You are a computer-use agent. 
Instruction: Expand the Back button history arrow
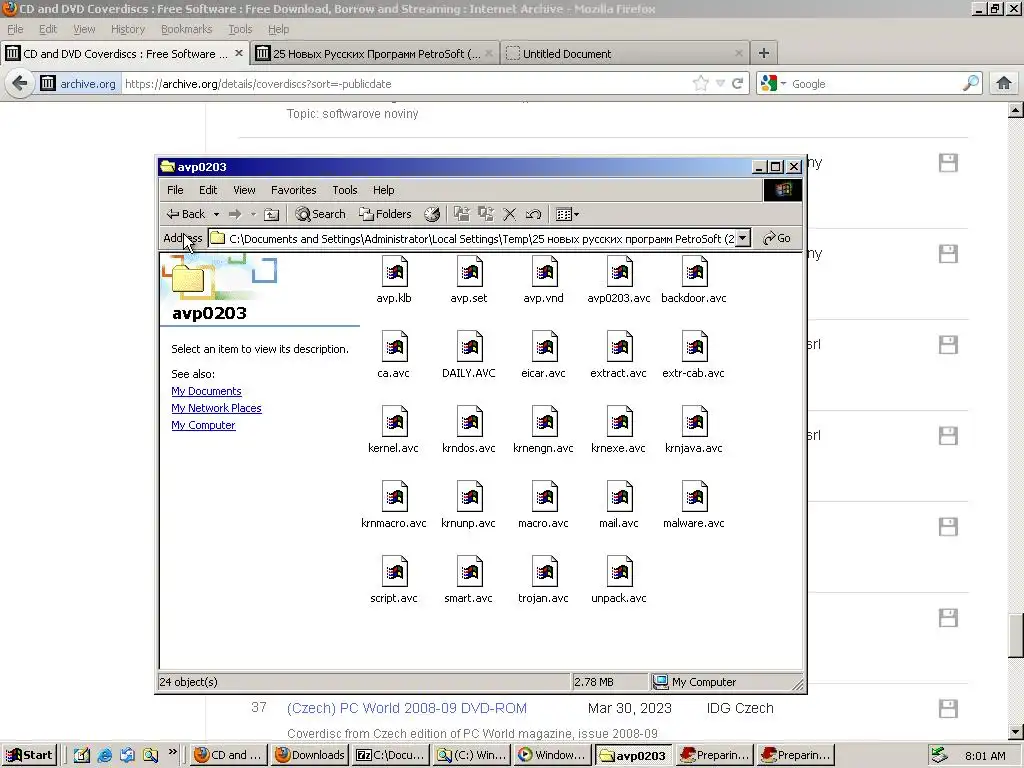point(216,214)
